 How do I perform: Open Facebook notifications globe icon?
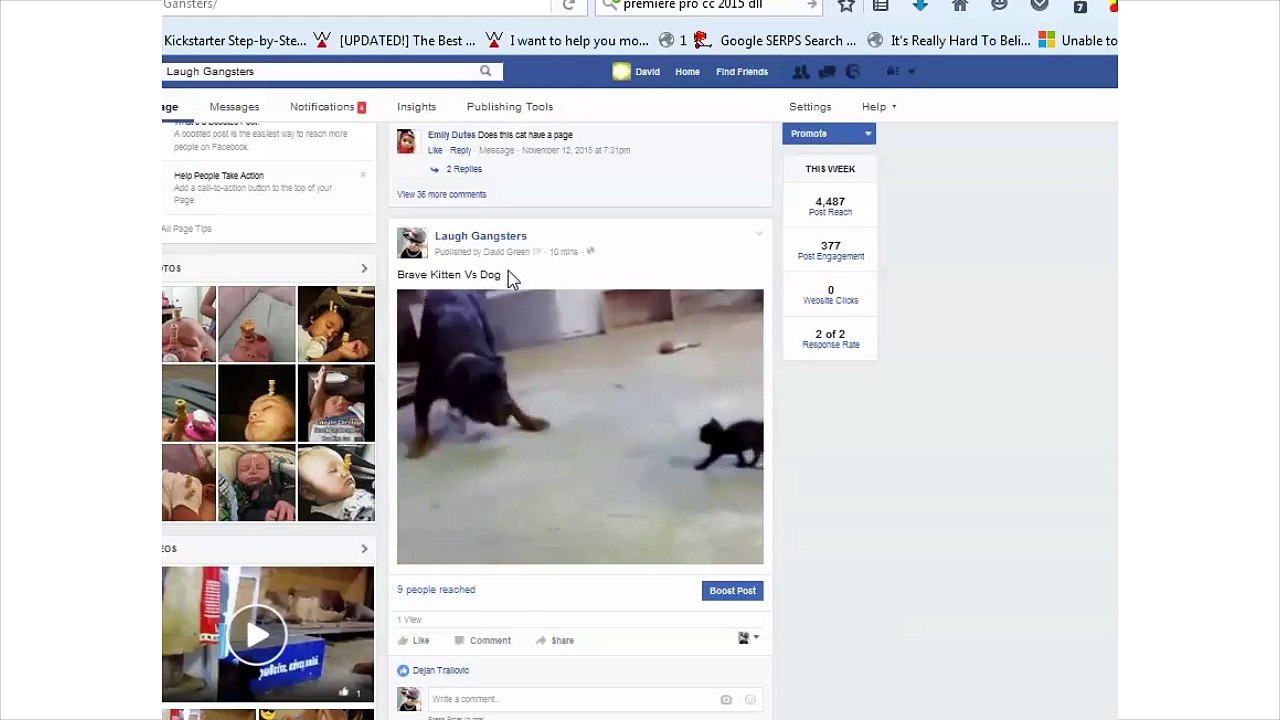[x=853, y=71]
